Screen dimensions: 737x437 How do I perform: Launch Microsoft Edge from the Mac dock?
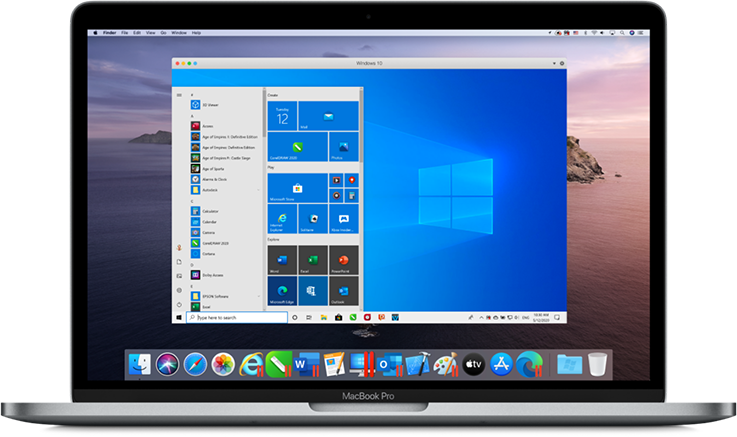(x=530, y=365)
